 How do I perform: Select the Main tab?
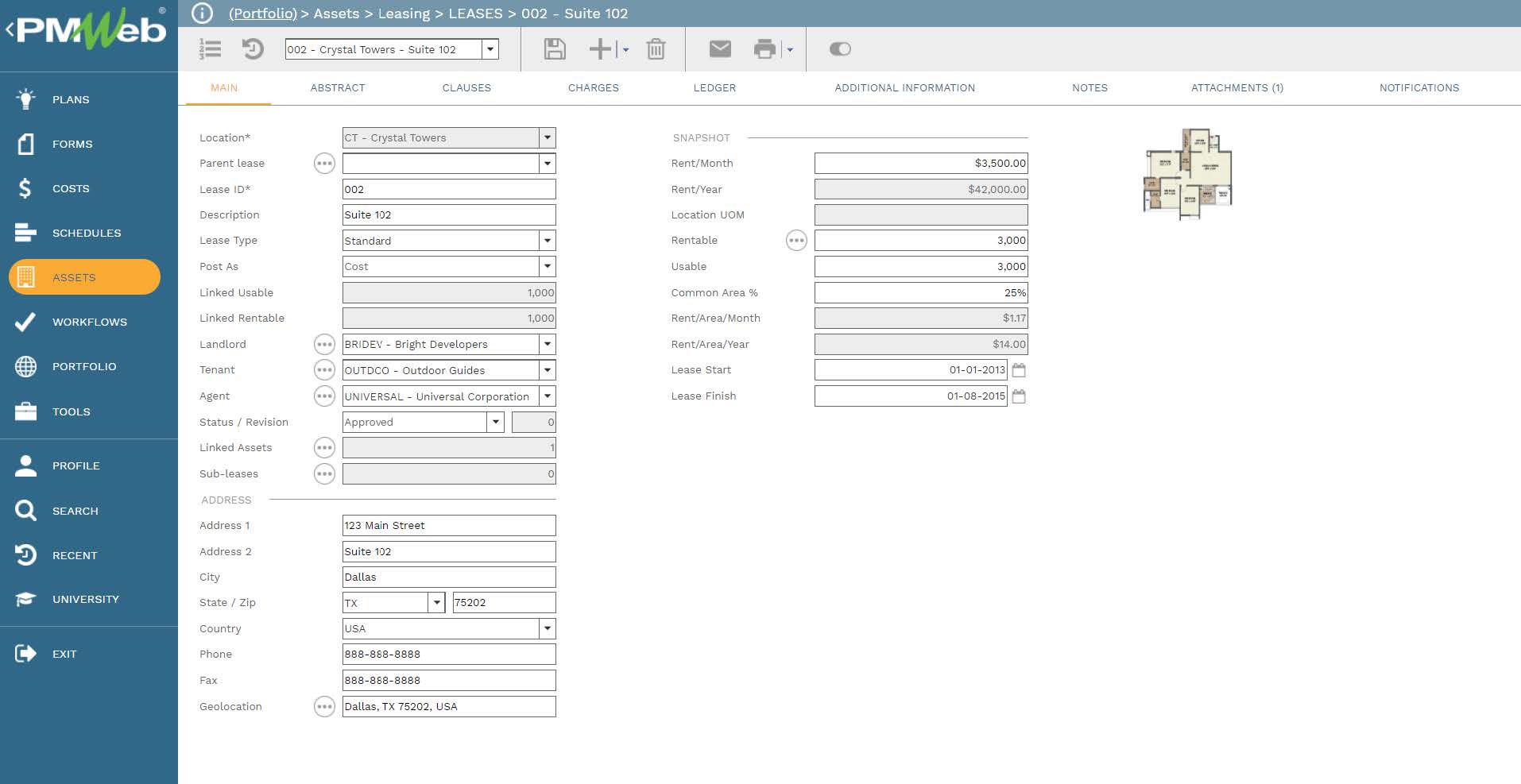[224, 88]
